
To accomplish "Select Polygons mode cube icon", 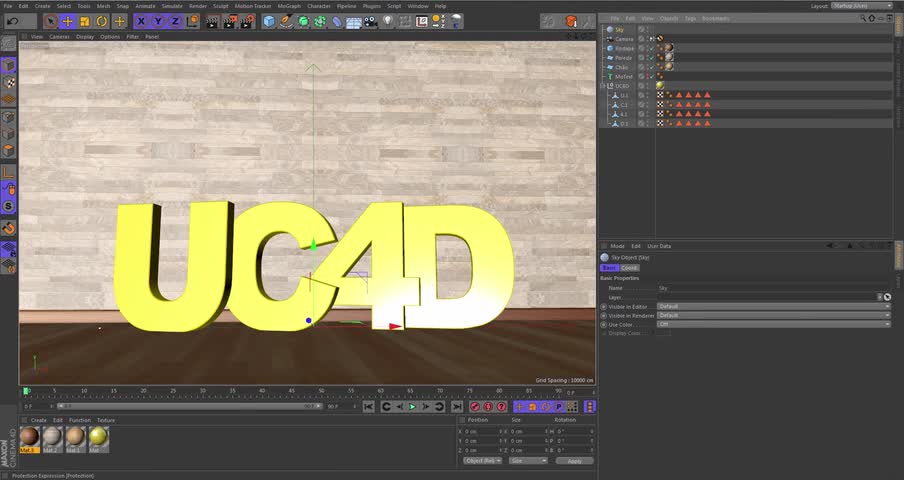I will [x=9, y=150].
